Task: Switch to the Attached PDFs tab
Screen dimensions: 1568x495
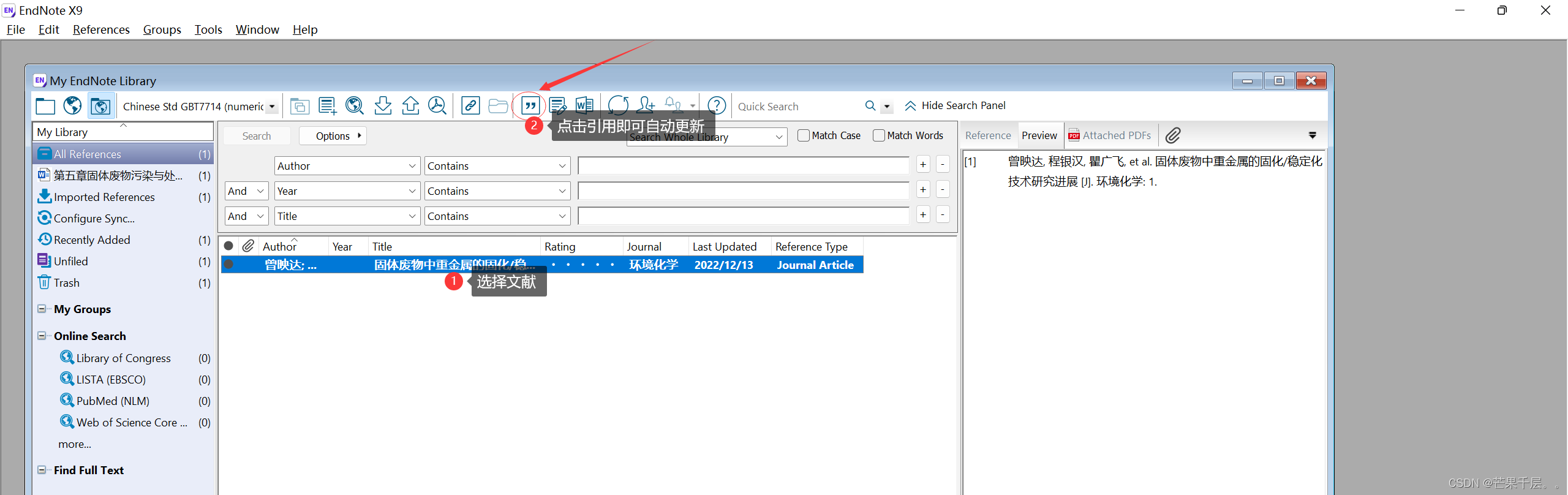Action: [1110, 135]
